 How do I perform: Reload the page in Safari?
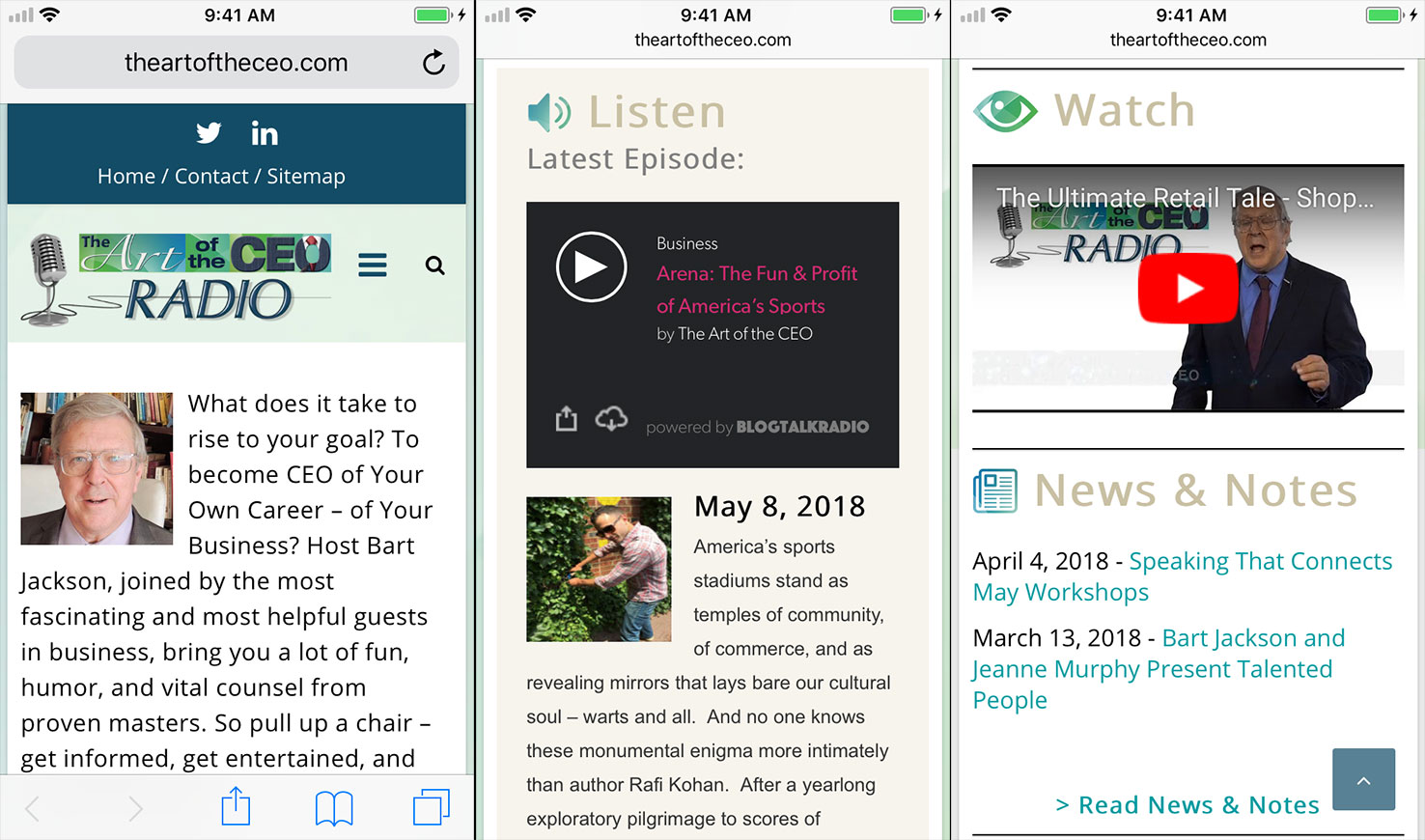point(433,63)
